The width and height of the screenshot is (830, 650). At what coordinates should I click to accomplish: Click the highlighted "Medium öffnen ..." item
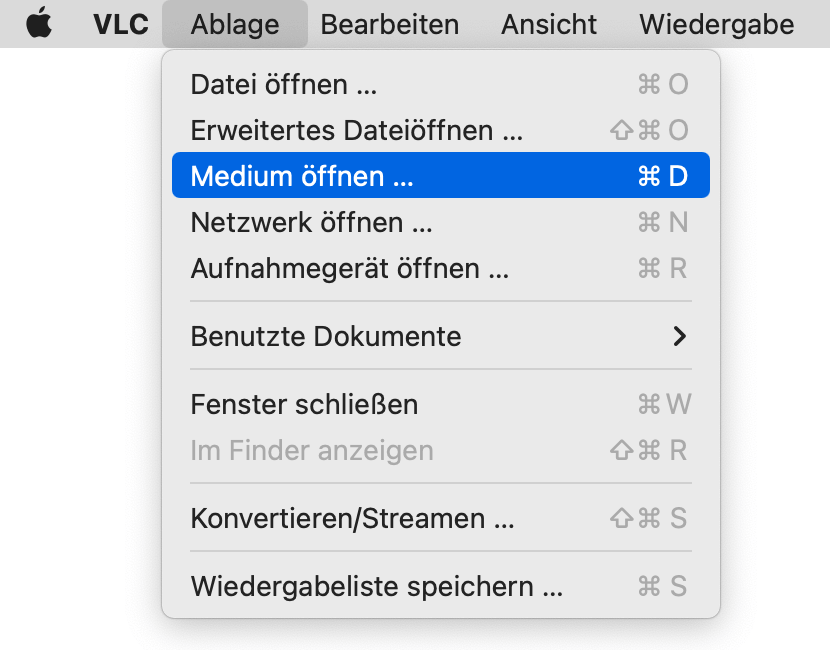301,176
